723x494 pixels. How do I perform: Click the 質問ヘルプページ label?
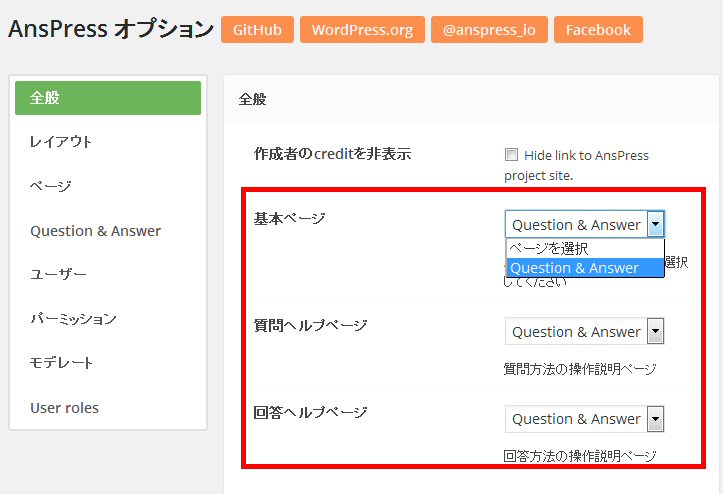[x=310, y=326]
